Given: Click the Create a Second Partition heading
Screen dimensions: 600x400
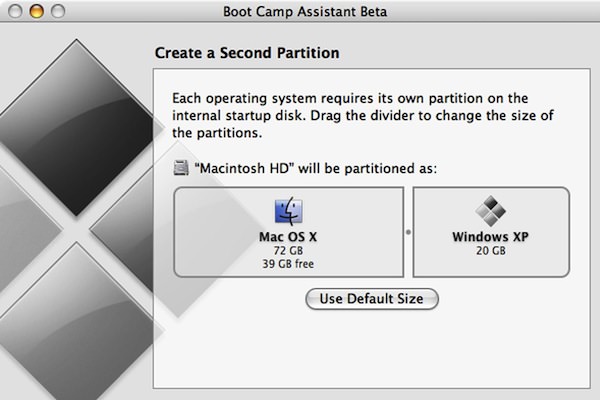Looking at the screenshot, I should click(x=247, y=53).
